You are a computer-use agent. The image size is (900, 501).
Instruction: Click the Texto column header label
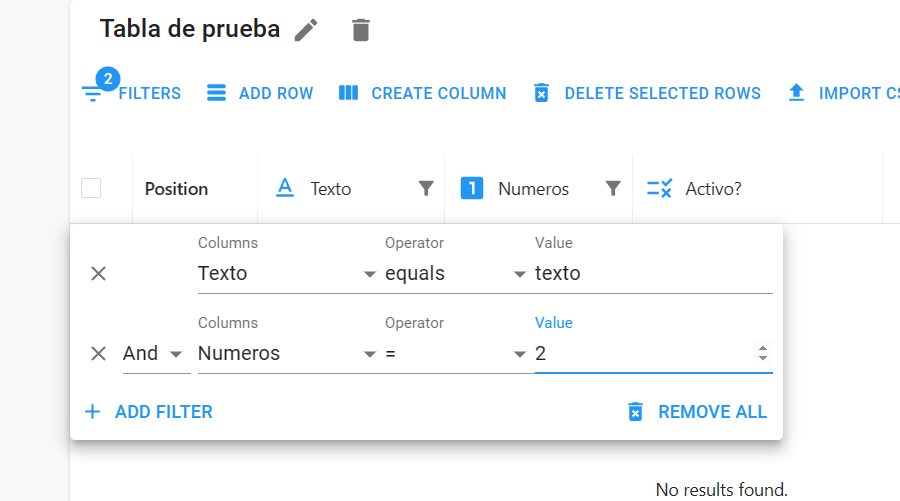click(x=331, y=189)
